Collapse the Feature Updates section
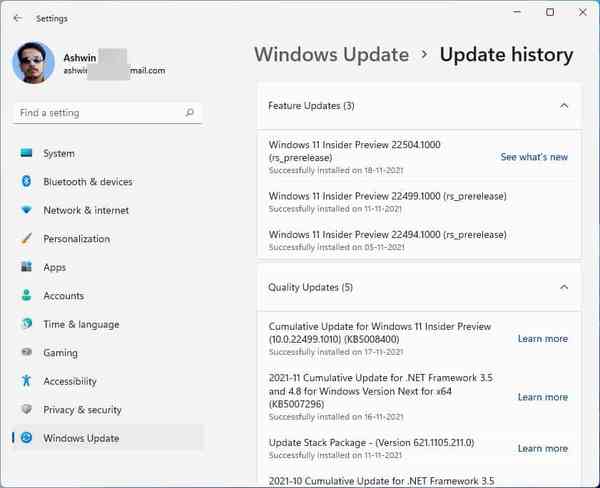 [564, 105]
